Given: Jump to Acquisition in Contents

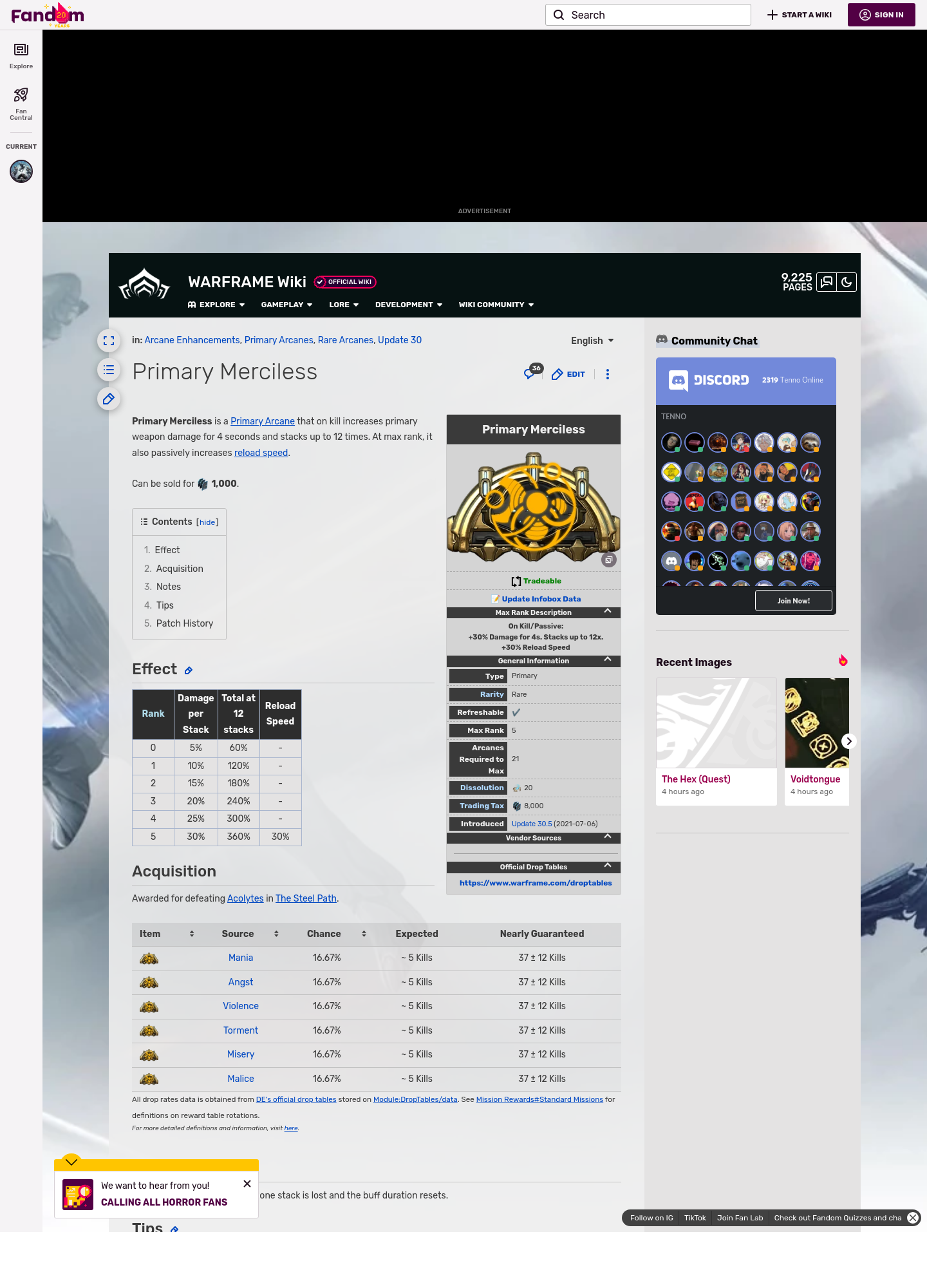Looking at the screenshot, I should click(x=180, y=569).
